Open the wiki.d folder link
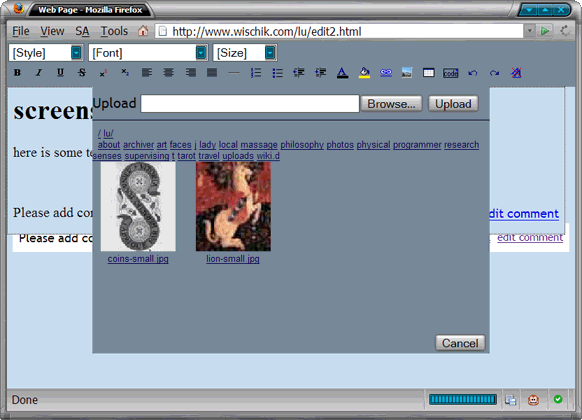Screen dimensions: 582x420 [x=268, y=156]
